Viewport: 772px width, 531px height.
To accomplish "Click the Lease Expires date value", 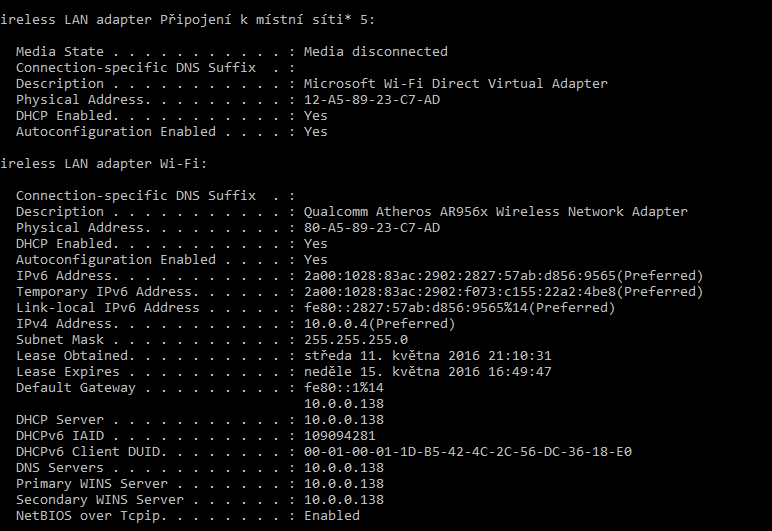I will (427, 372).
